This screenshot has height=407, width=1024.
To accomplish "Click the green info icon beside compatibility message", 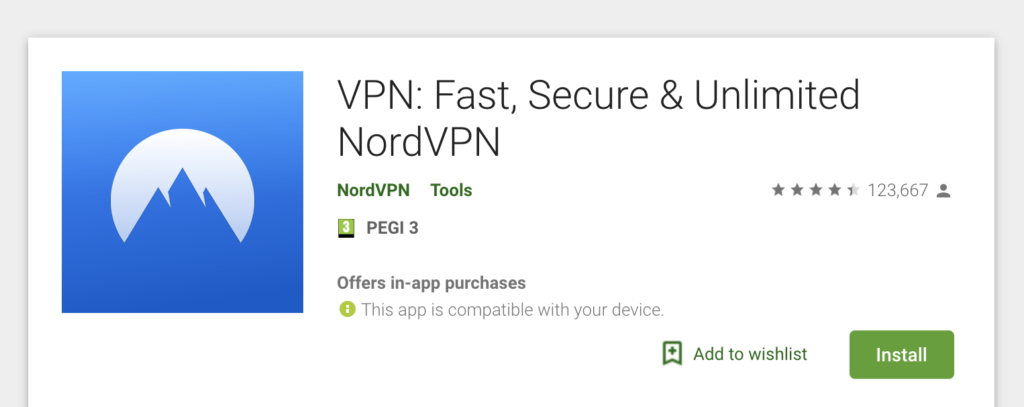I will point(346,310).
